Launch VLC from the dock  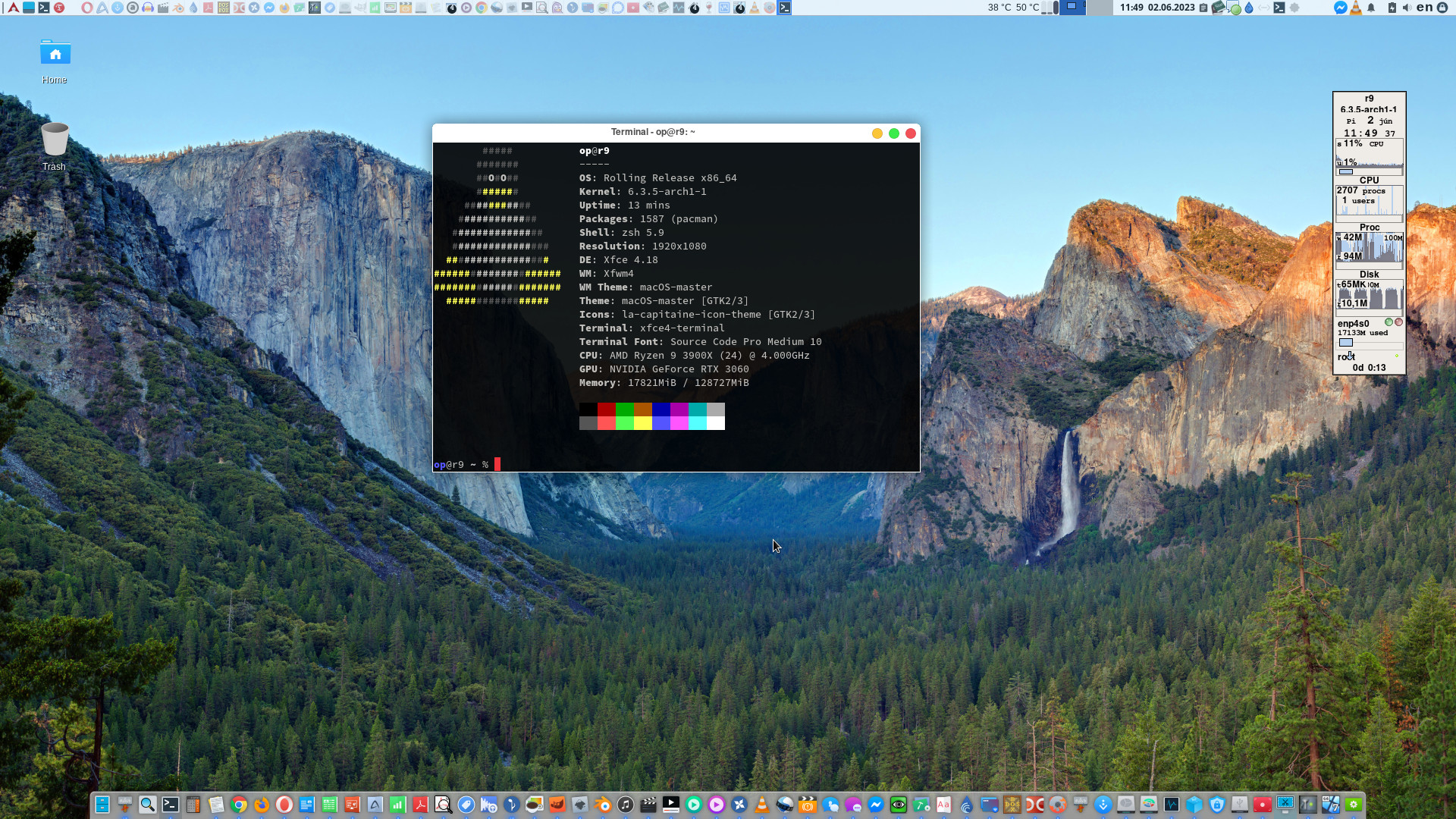pyautogui.click(x=762, y=805)
